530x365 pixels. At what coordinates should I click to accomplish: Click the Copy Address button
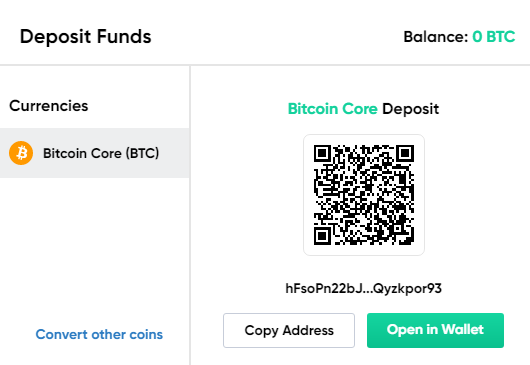(x=289, y=330)
